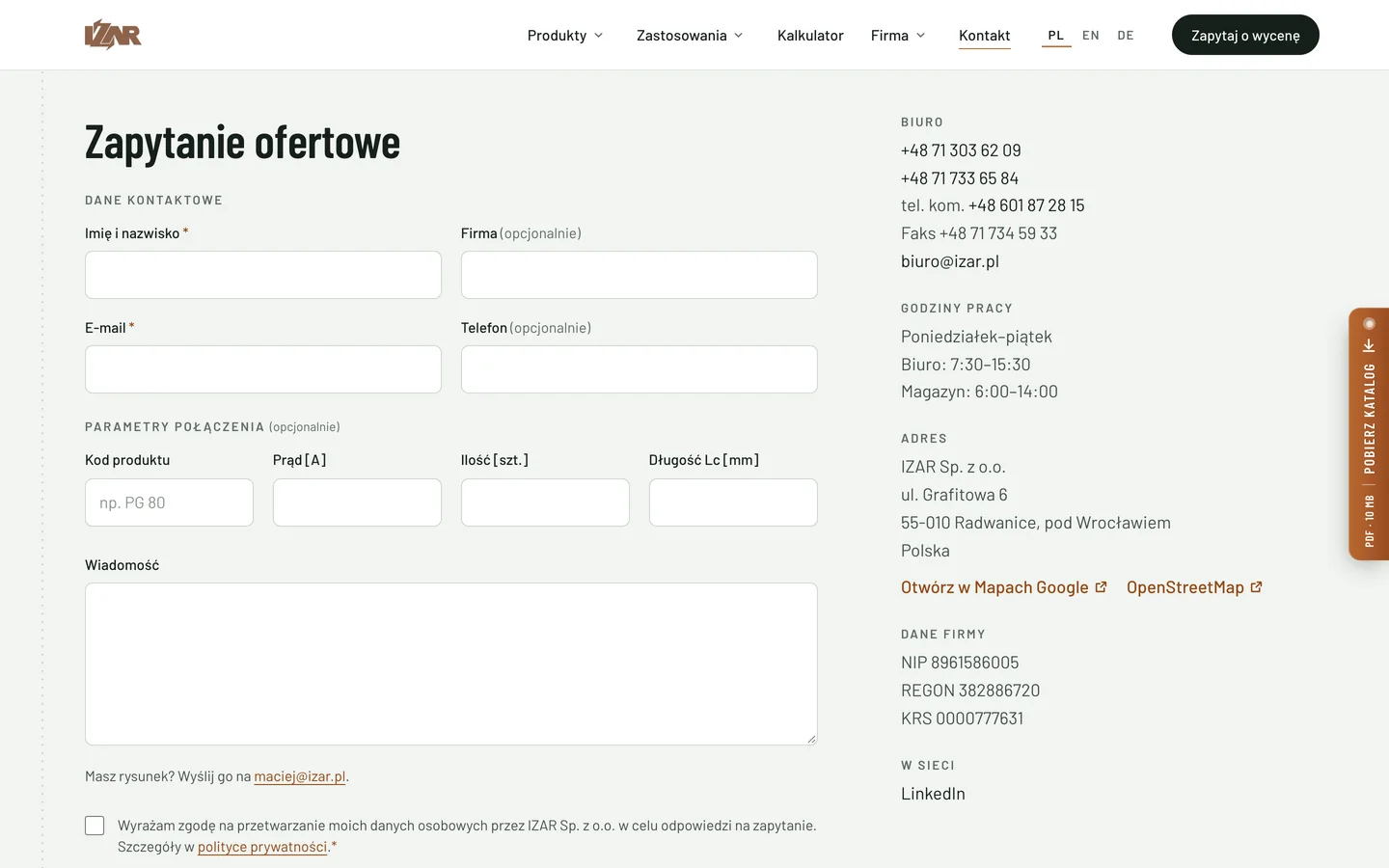Switch language to DE
The height and width of the screenshot is (868, 1389).
coord(1126,36)
